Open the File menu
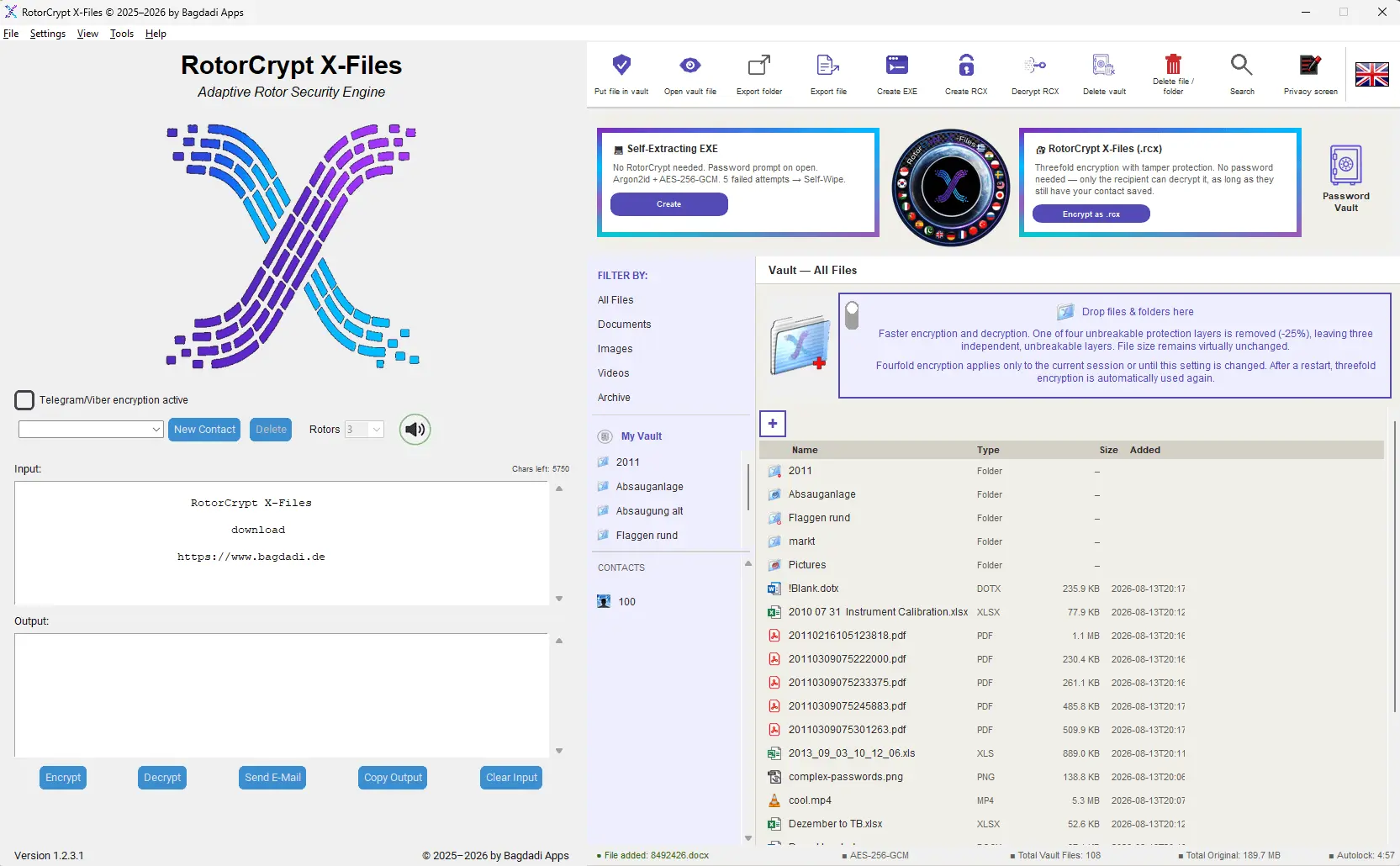Viewport: 1400px width, 866px height. (x=11, y=34)
